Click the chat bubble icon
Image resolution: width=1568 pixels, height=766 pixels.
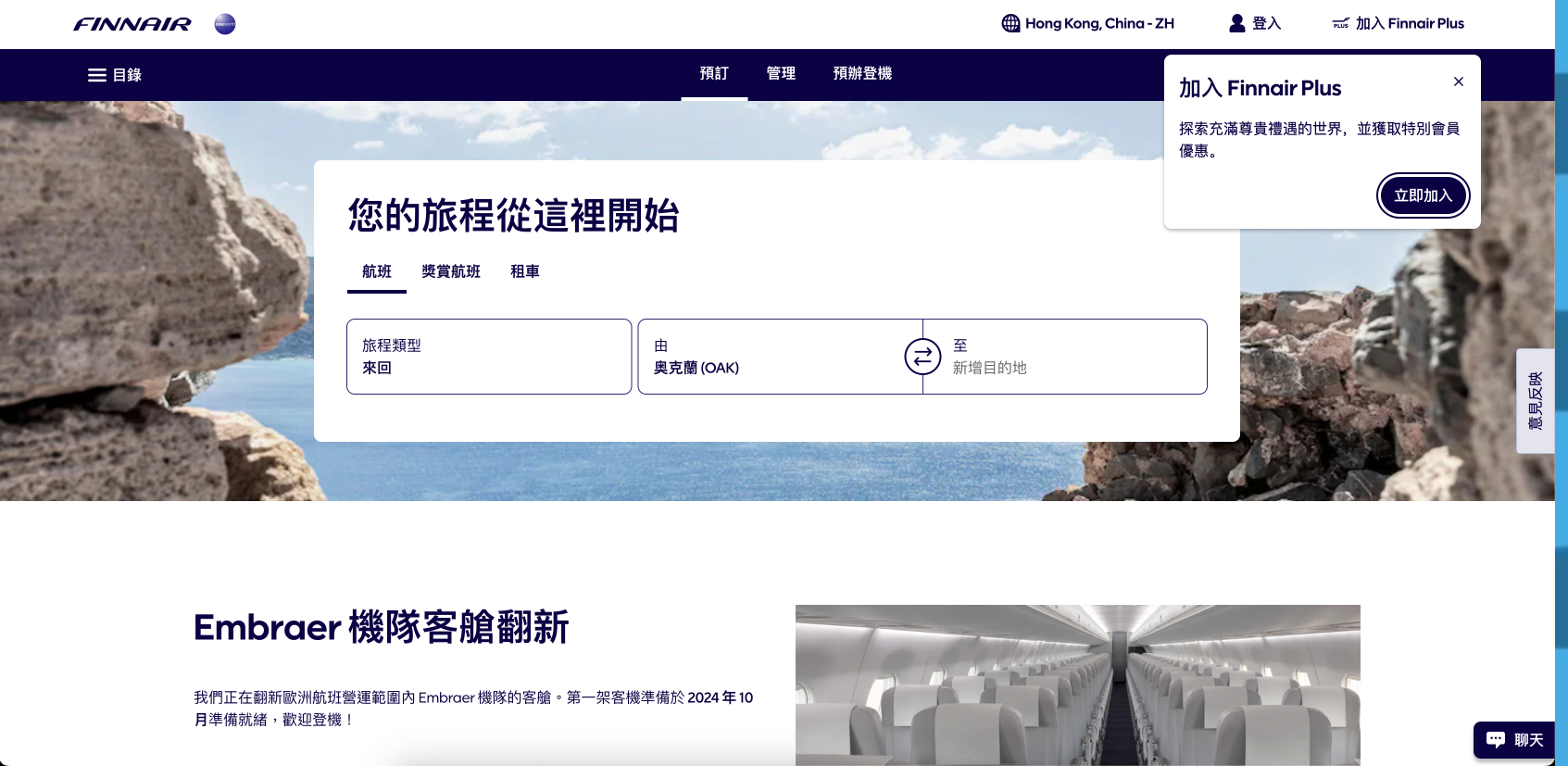1496,739
